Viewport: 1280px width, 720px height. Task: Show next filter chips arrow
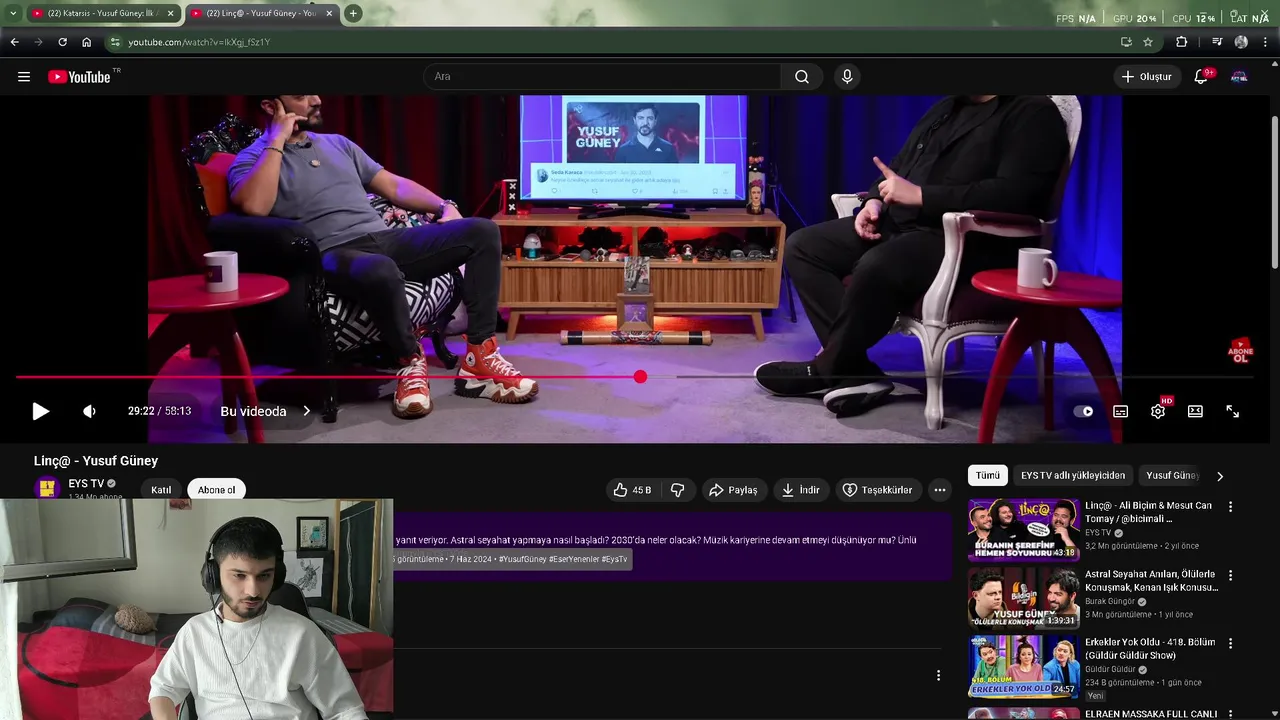pos(1219,476)
